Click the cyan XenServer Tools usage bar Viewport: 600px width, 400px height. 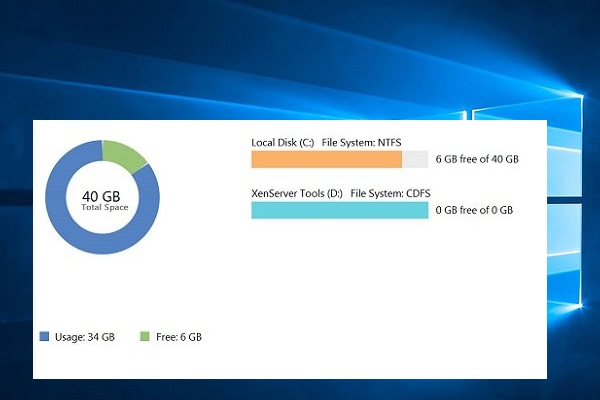click(339, 210)
